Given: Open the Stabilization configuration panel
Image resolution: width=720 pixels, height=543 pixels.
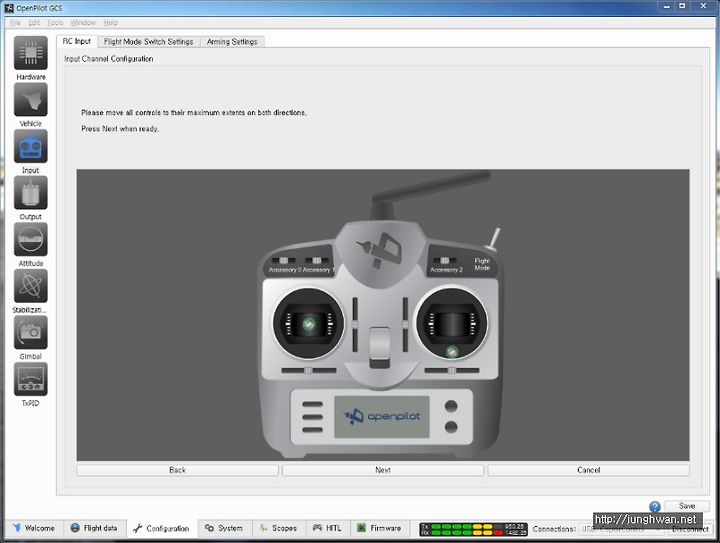Looking at the screenshot, I should coord(30,286).
